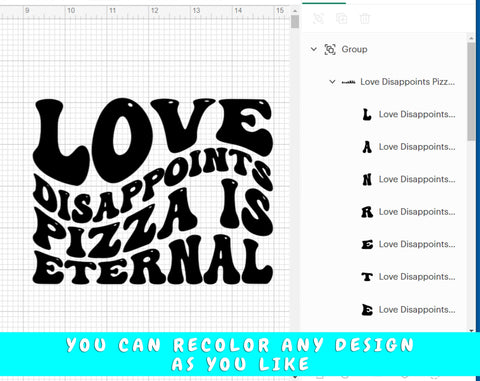Select the Group label in layers panel
The width and height of the screenshot is (480, 381).
pyautogui.click(x=354, y=49)
